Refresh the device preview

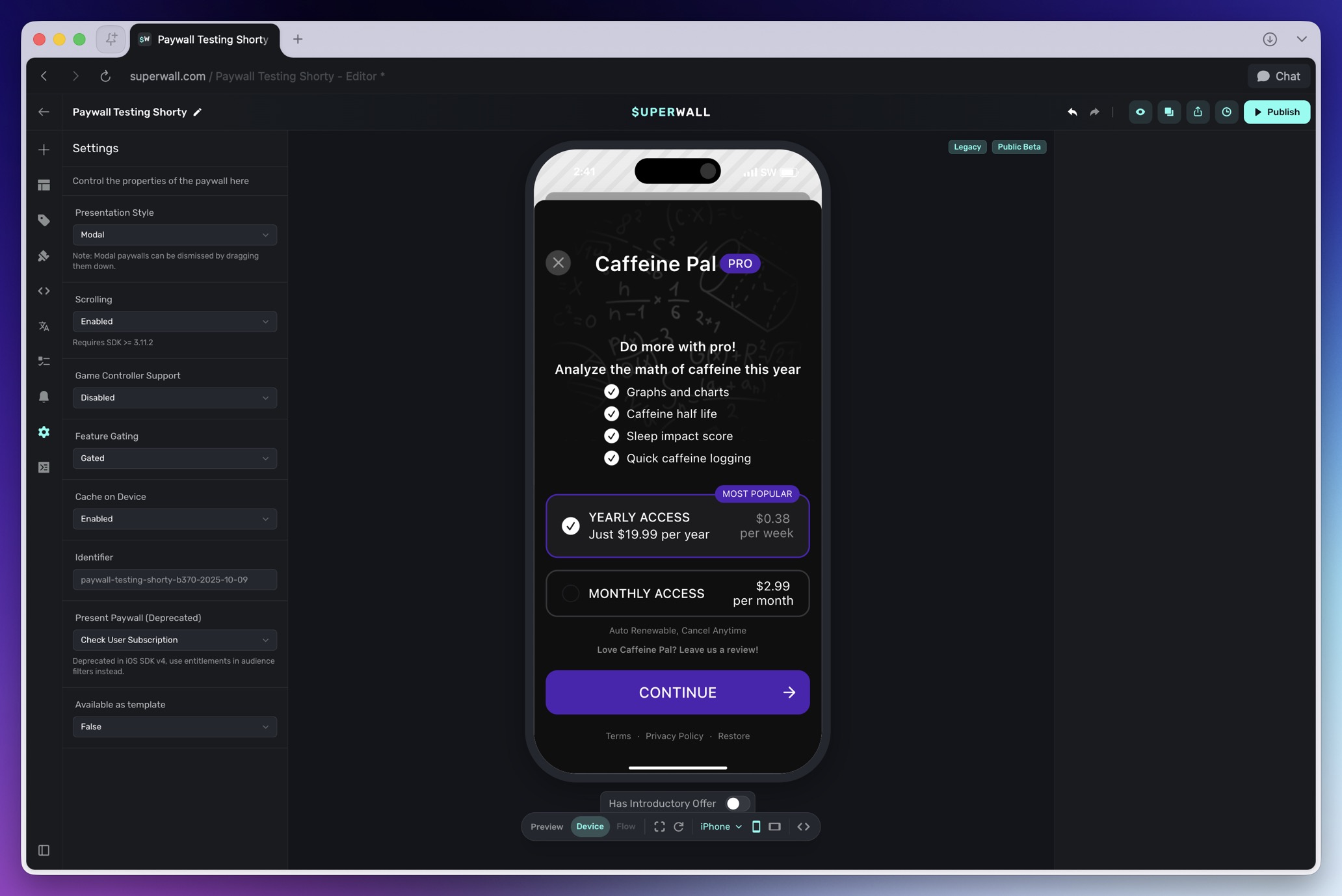point(679,826)
